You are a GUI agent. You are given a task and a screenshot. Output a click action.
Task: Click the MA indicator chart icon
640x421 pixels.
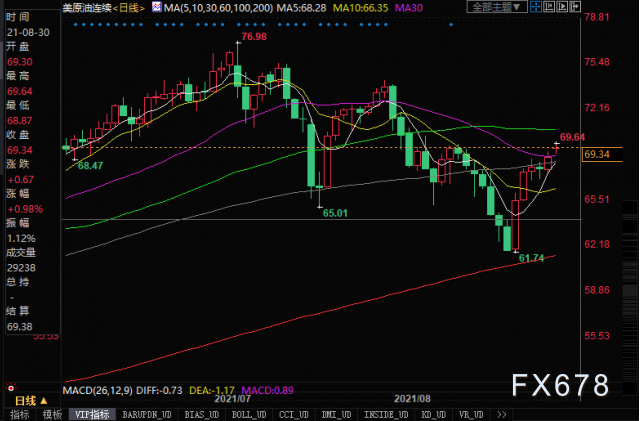point(157,7)
